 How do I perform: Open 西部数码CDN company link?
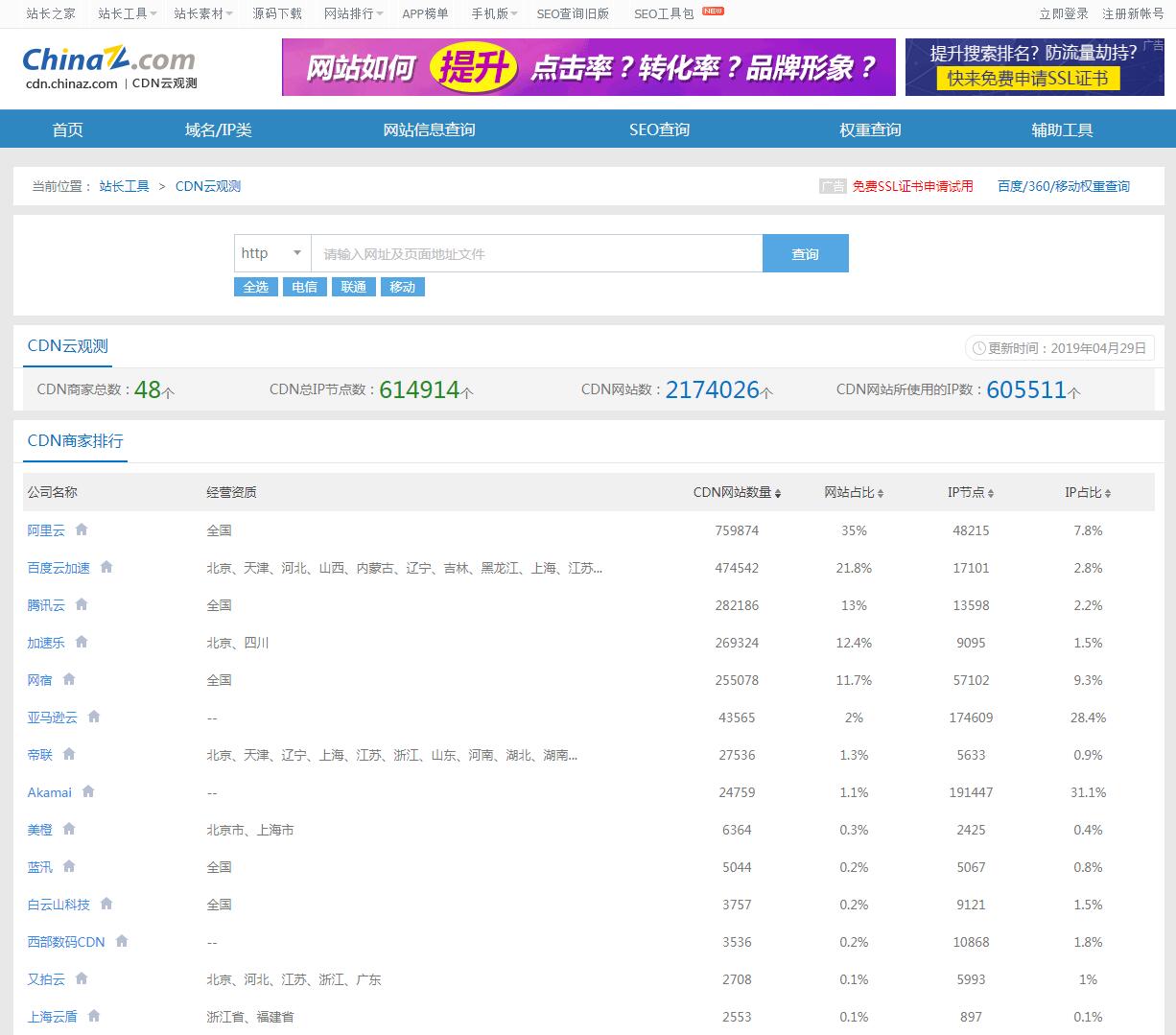point(66,942)
